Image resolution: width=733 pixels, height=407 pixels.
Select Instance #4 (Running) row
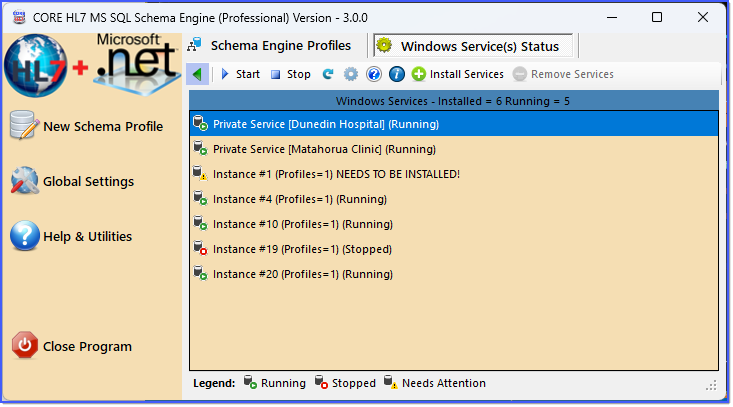[454, 199]
